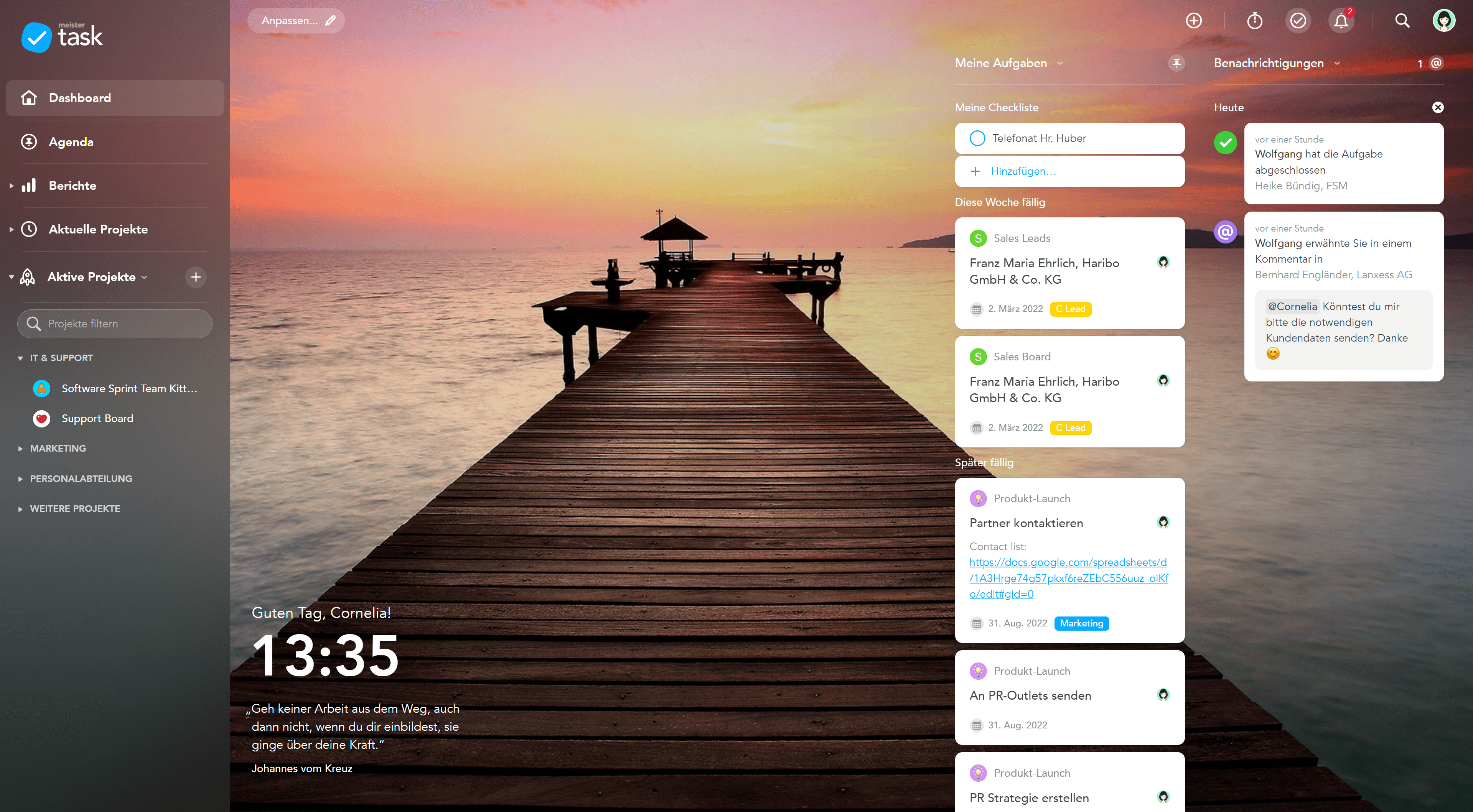Open Berichte in the sidebar
The height and width of the screenshot is (812, 1473).
tap(72, 185)
